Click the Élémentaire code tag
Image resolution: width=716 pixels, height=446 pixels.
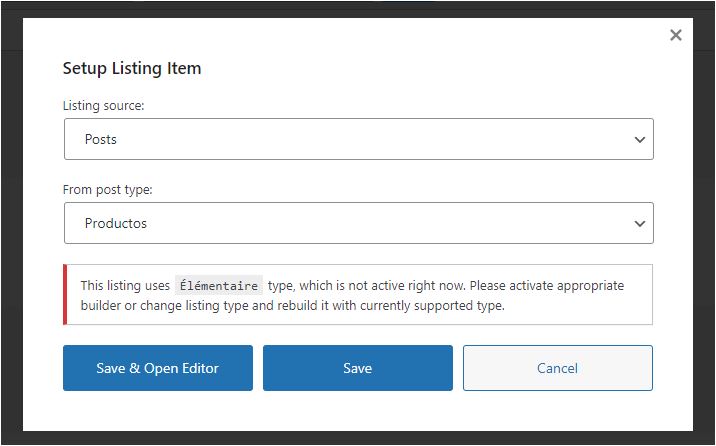point(219,286)
